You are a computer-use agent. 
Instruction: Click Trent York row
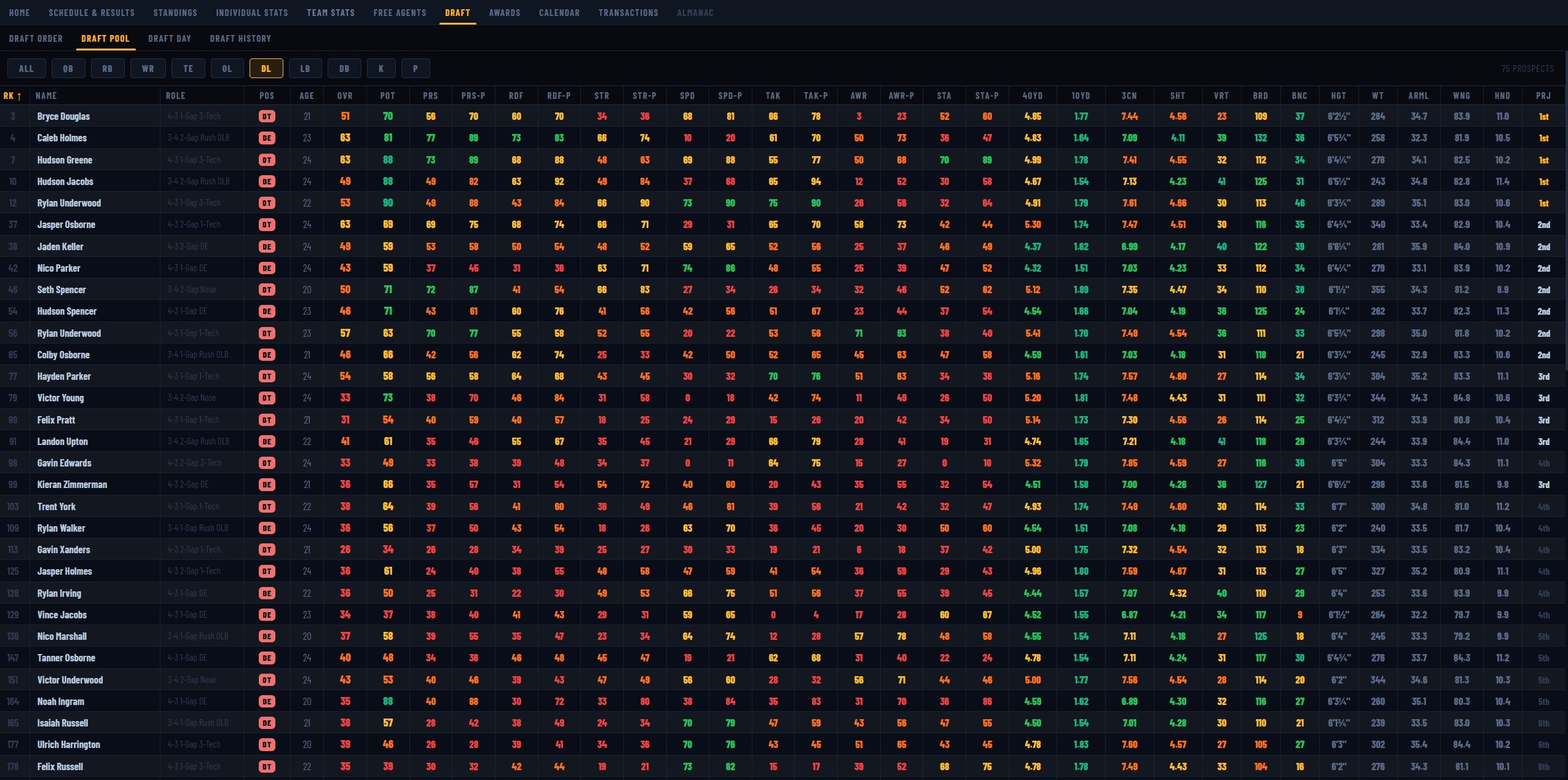tap(784, 506)
